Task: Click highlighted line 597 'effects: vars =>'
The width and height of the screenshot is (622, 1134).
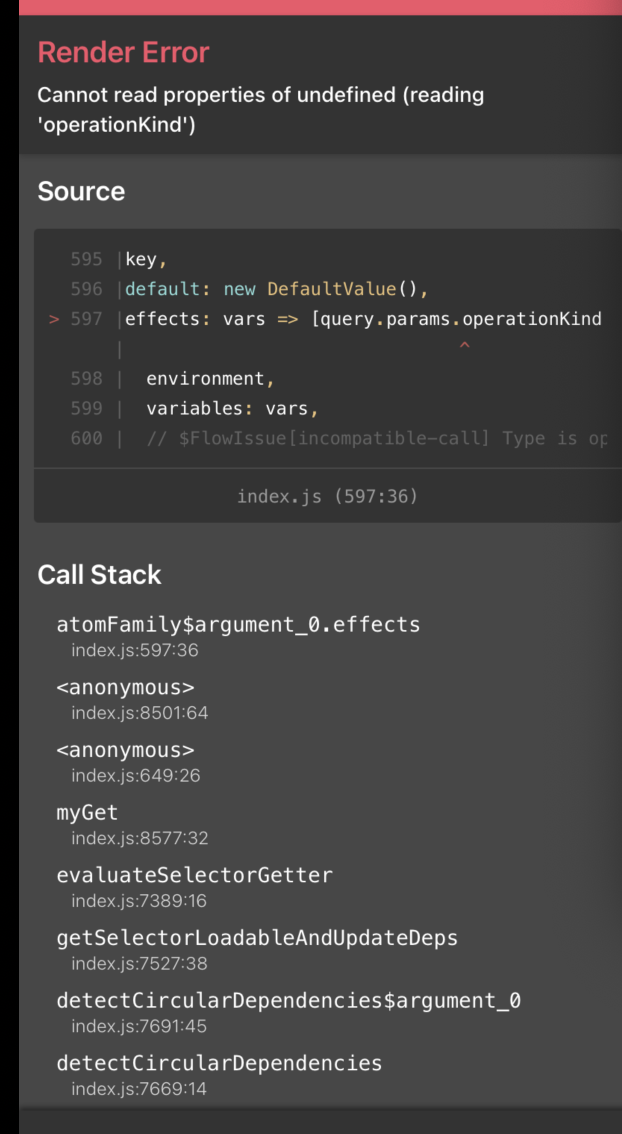Action: point(363,319)
